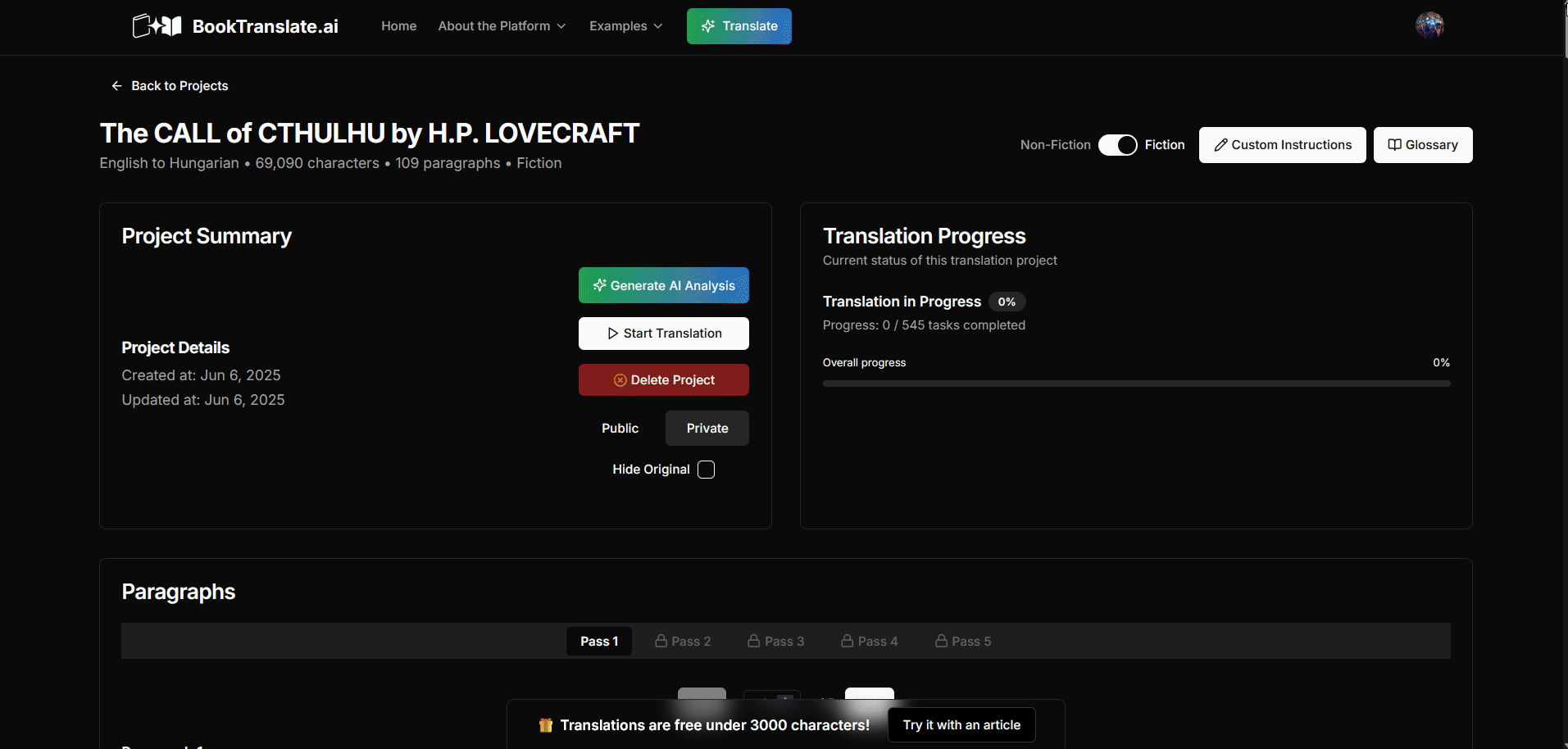Select the locked Pass 4 tab
This screenshot has width=1568, height=749.
870,642
